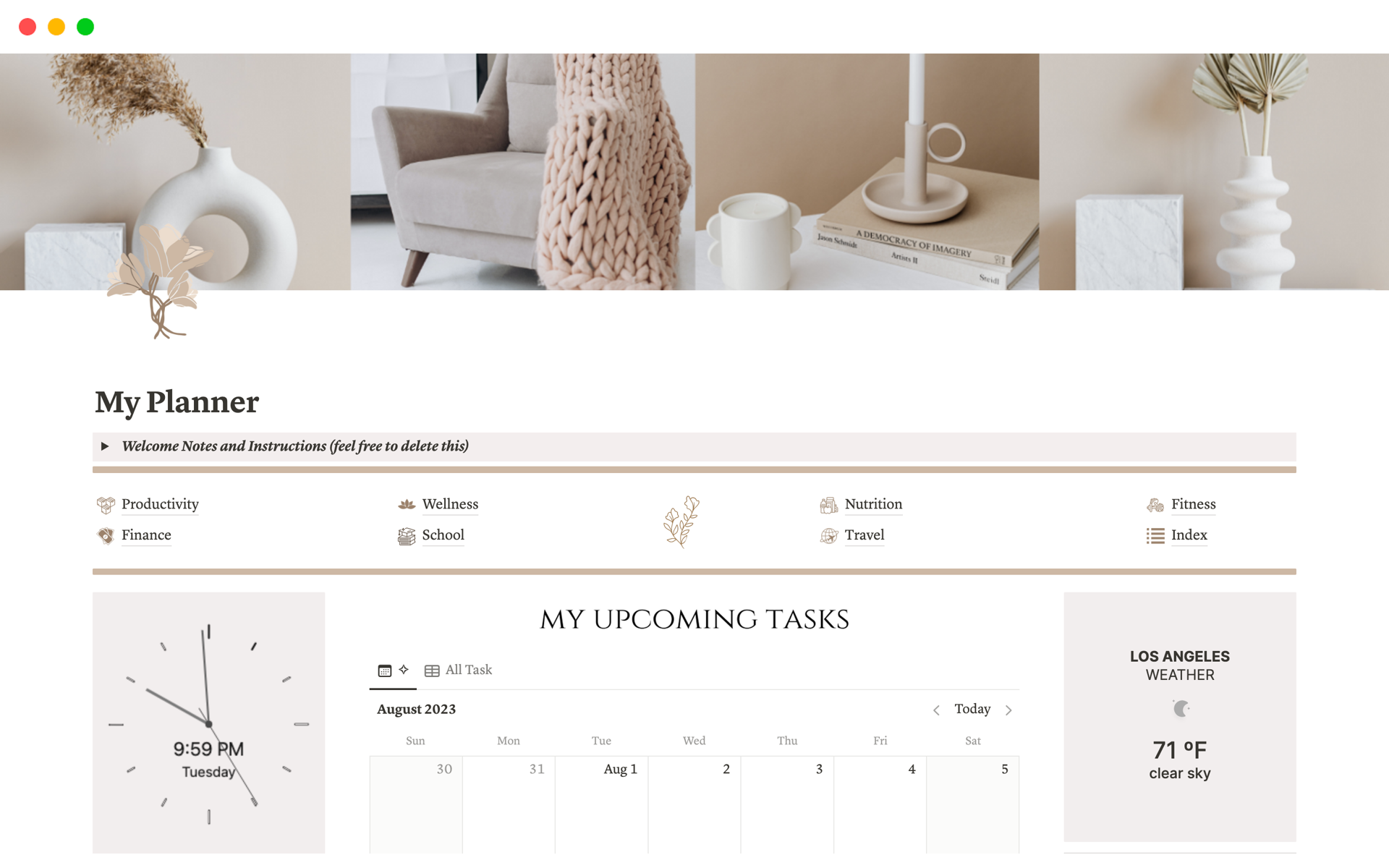Select the Travel navigation icon
This screenshot has height=868, width=1389.
828,534
